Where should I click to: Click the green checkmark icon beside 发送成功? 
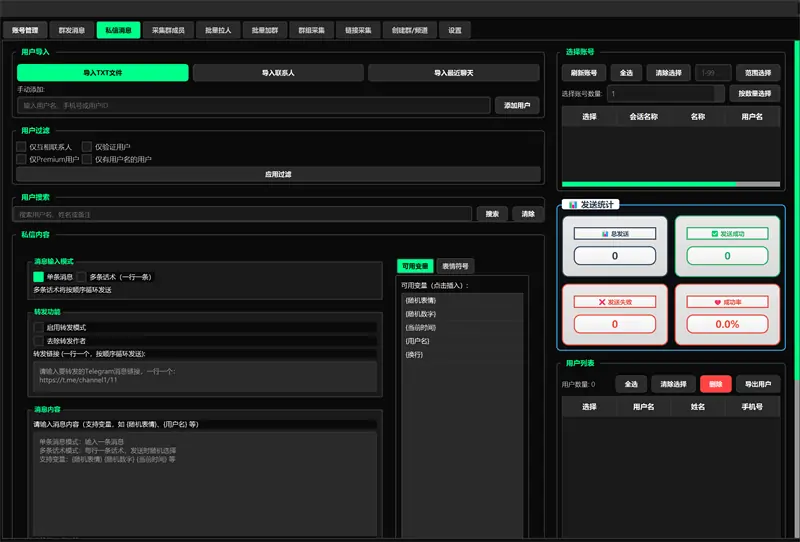pos(713,234)
